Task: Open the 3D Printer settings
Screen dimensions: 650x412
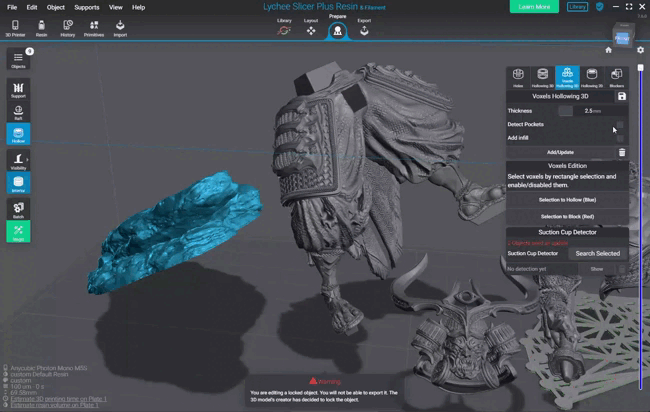Action: click(15, 28)
